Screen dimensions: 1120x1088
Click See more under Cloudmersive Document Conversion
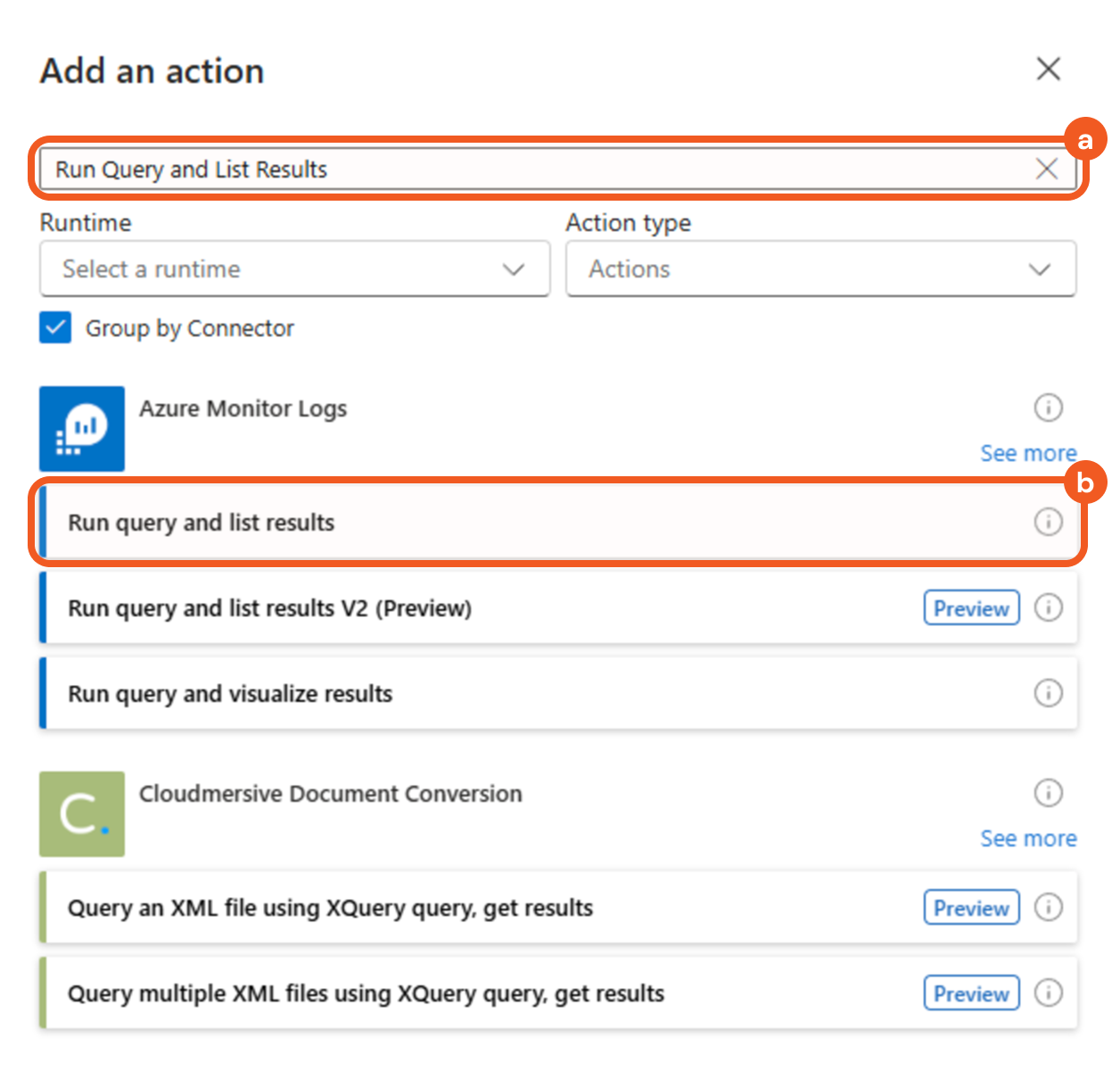pyautogui.click(x=1028, y=838)
